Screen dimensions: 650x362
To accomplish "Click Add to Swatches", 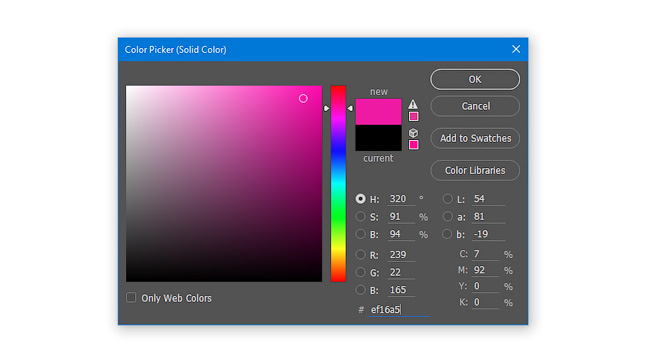I will click(x=475, y=138).
